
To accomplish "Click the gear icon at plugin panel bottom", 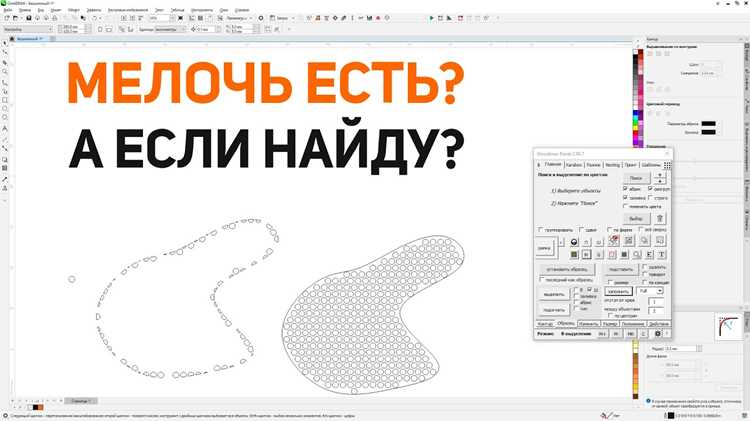I will pyautogui.click(x=658, y=333).
